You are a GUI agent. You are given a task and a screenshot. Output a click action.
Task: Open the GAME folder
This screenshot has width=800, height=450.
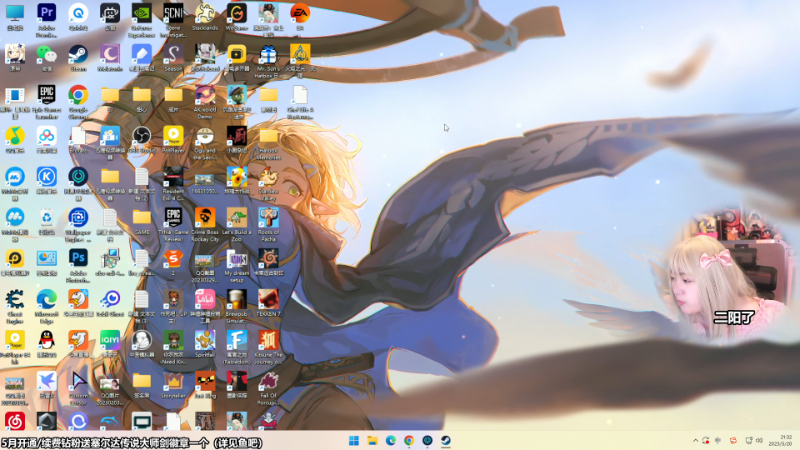point(141,221)
